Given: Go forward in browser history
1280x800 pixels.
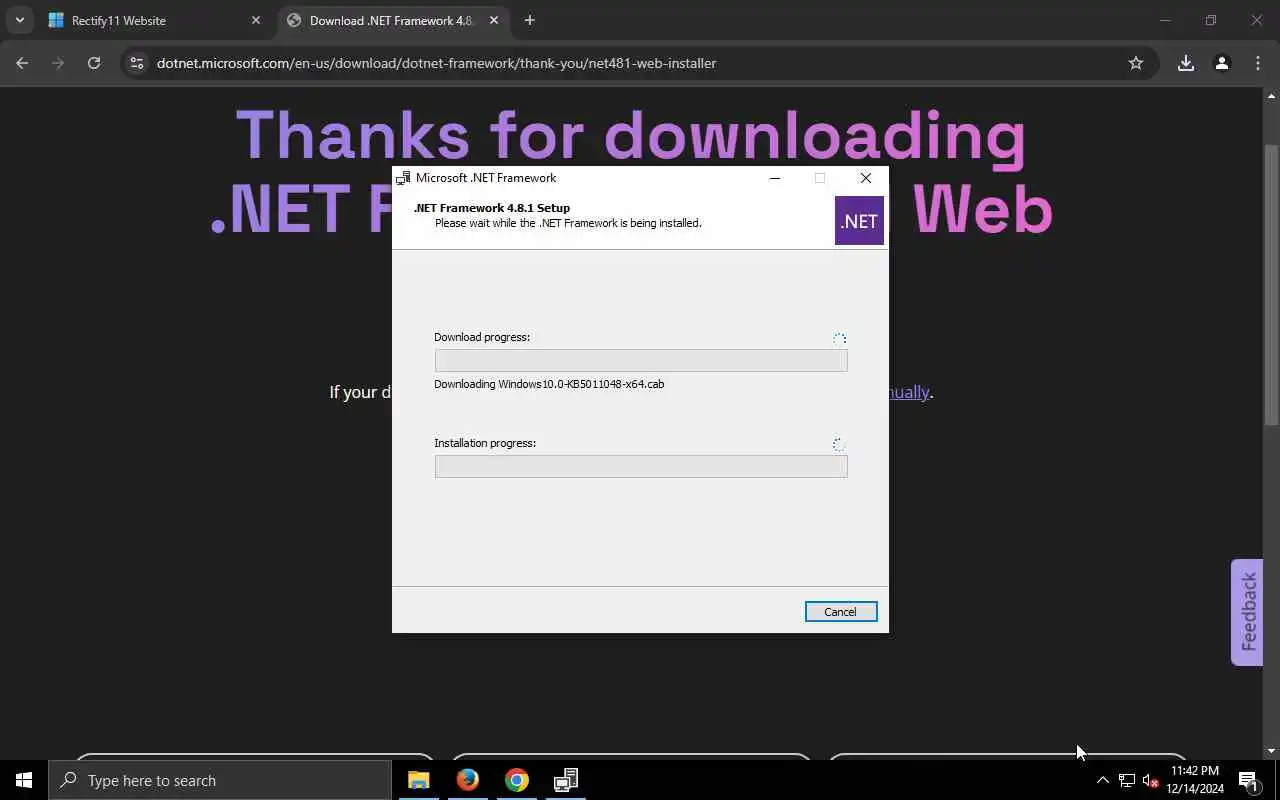Looking at the screenshot, I should coord(58,63).
